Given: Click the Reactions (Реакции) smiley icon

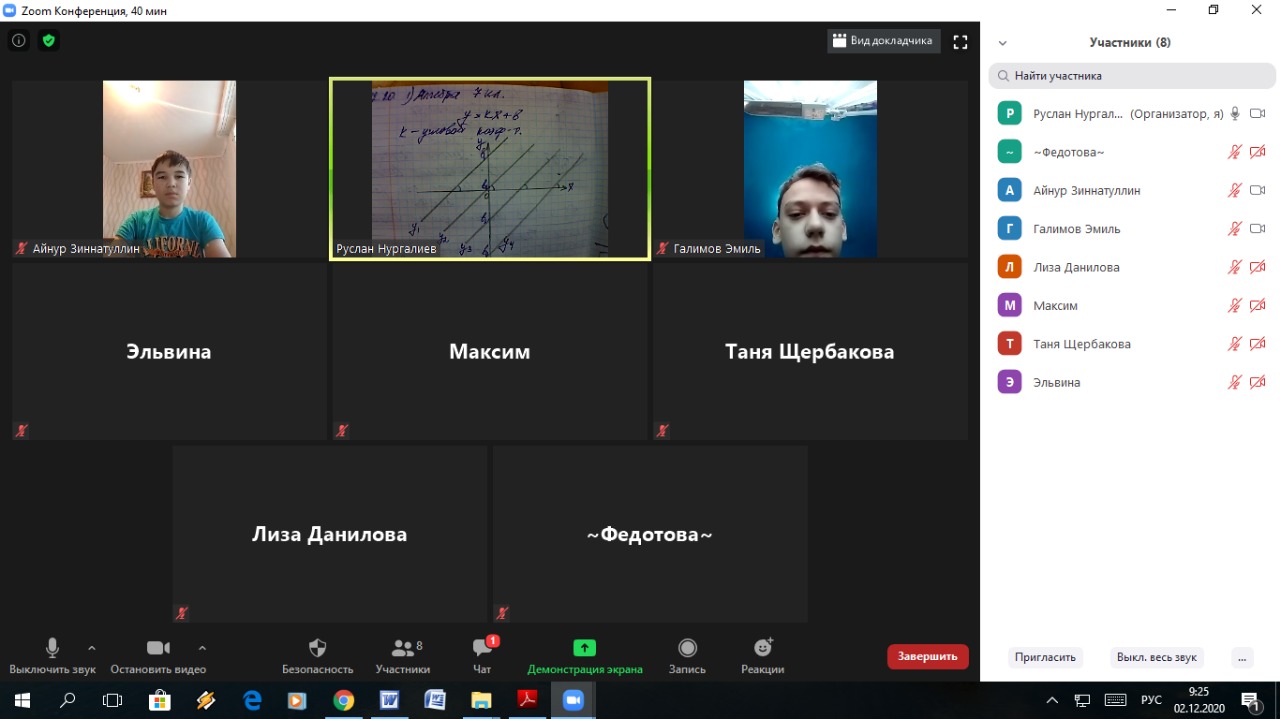Looking at the screenshot, I should click(x=763, y=648).
